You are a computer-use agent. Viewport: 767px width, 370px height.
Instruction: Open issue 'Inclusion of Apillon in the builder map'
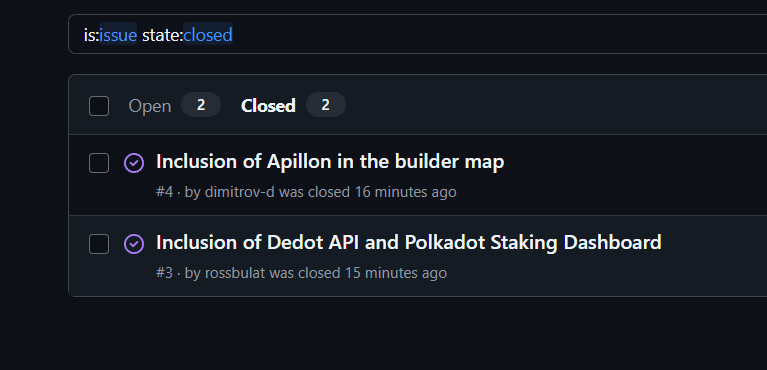click(330, 162)
